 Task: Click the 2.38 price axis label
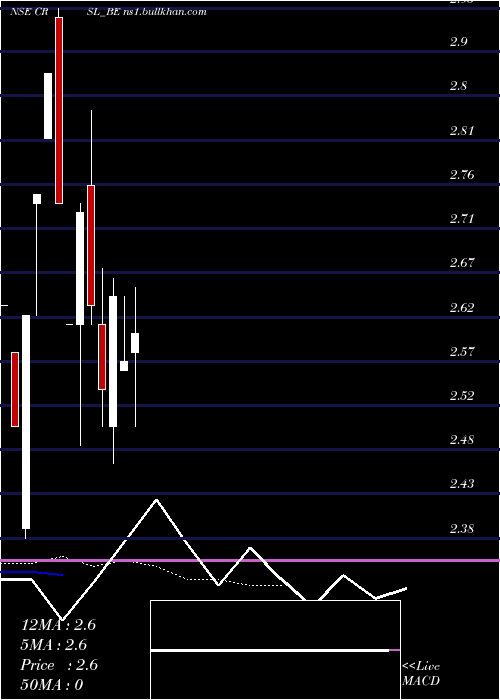coord(461,529)
